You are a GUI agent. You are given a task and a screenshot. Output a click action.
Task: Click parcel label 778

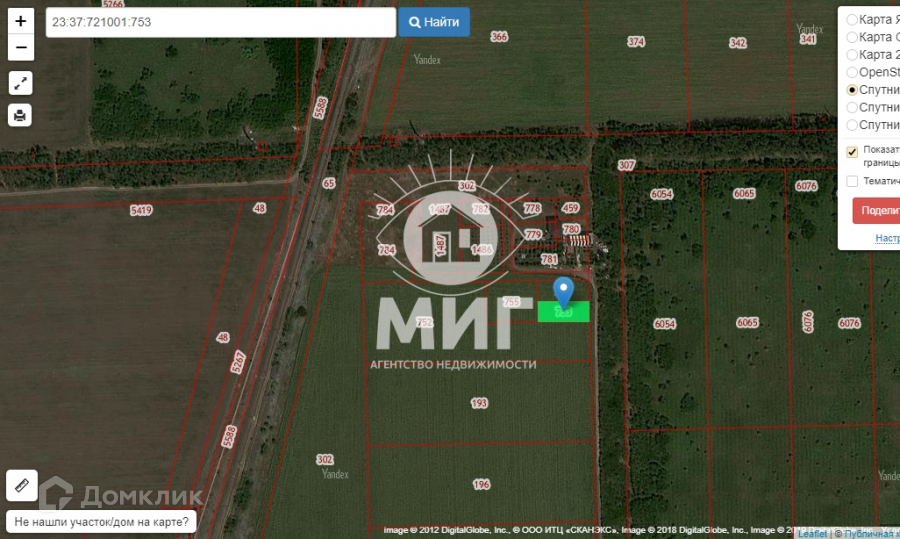coord(533,208)
